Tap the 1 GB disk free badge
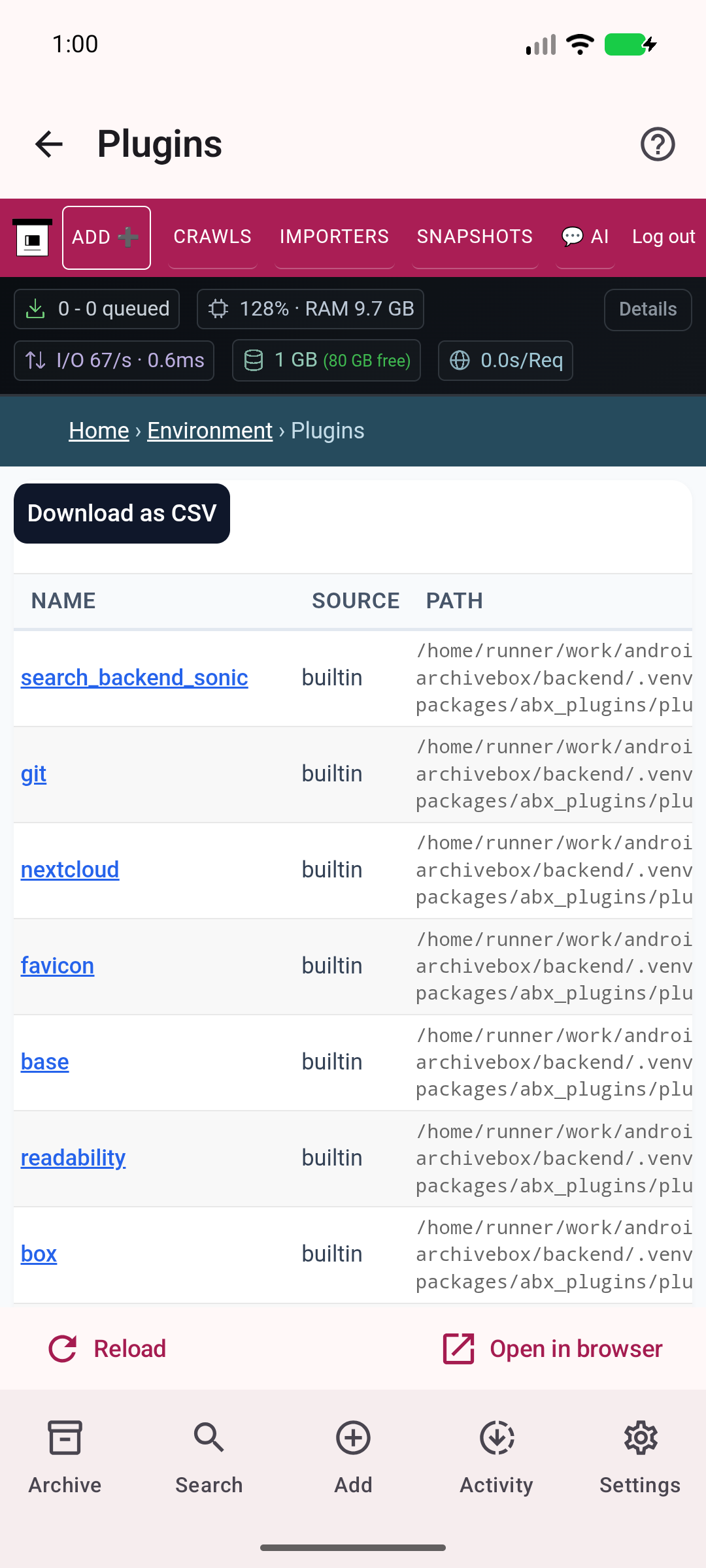The width and height of the screenshot is (706, 1568). click(326, 361)
